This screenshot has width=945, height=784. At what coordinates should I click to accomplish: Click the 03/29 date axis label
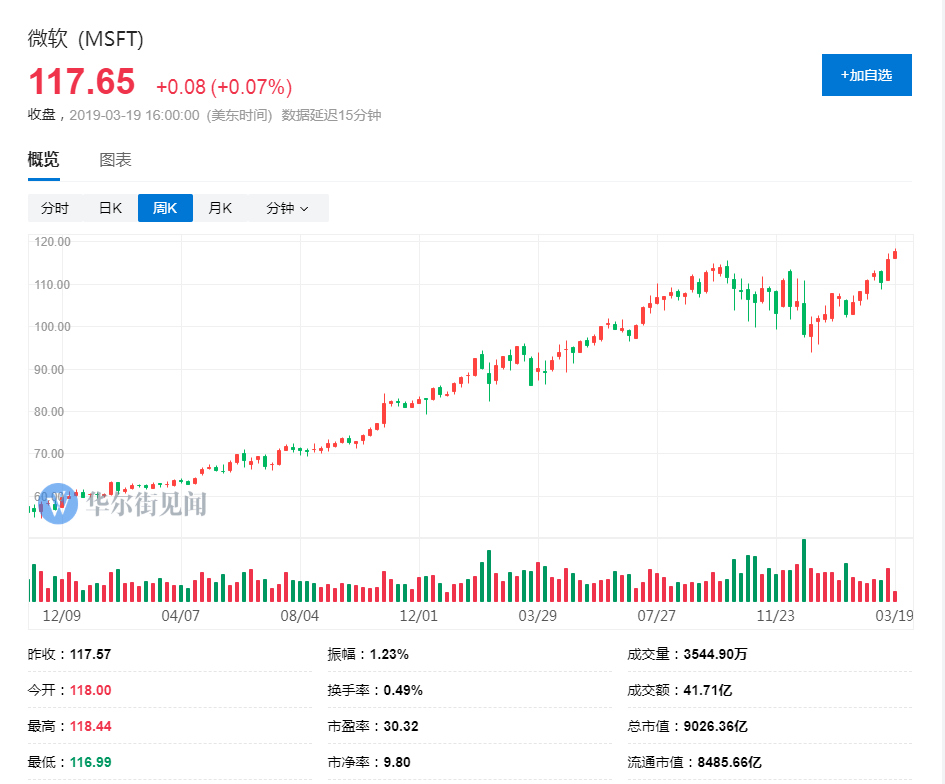click(538, 616)
